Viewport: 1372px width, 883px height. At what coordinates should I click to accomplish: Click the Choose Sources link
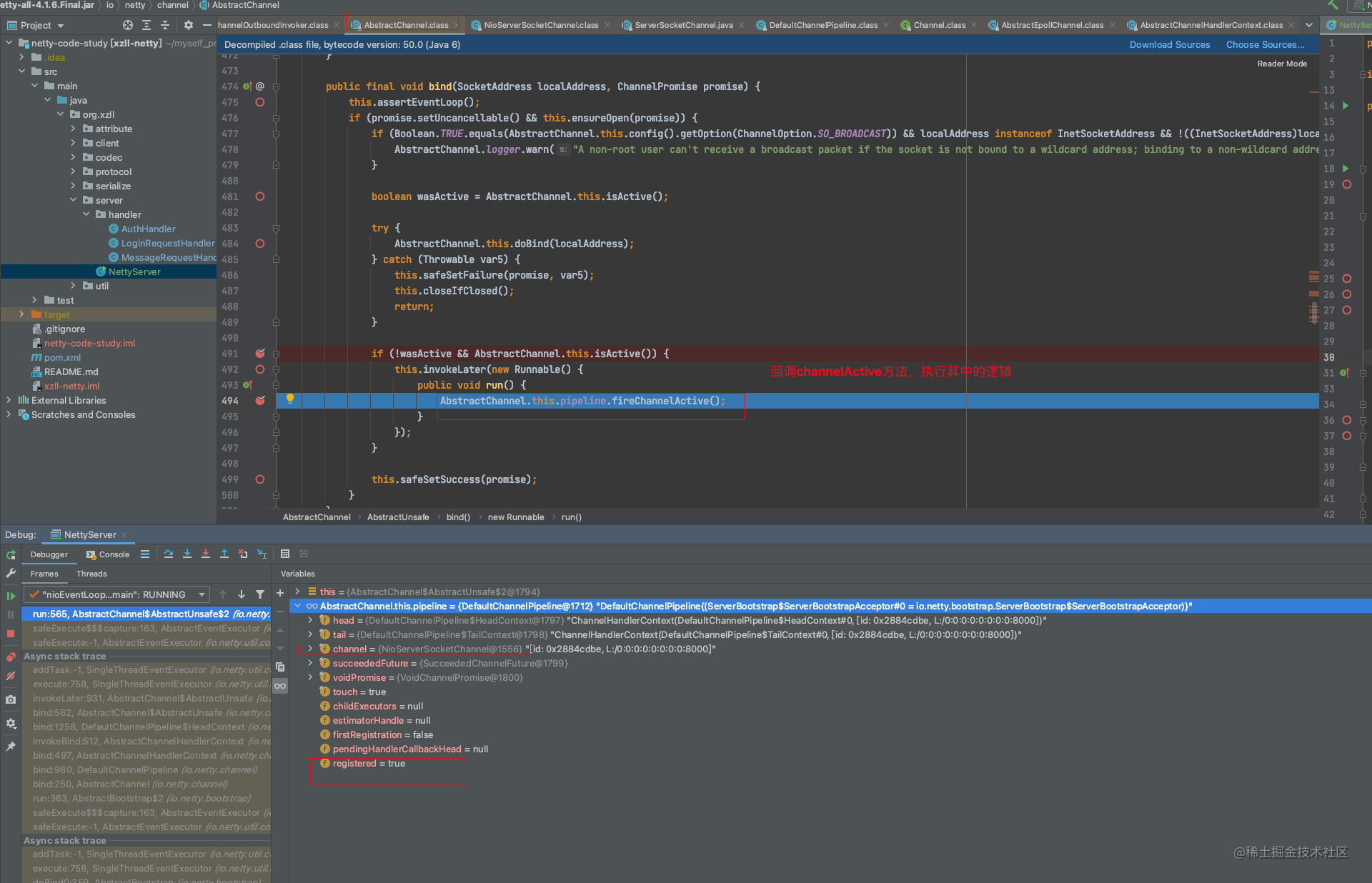[x=1265, y=44]
